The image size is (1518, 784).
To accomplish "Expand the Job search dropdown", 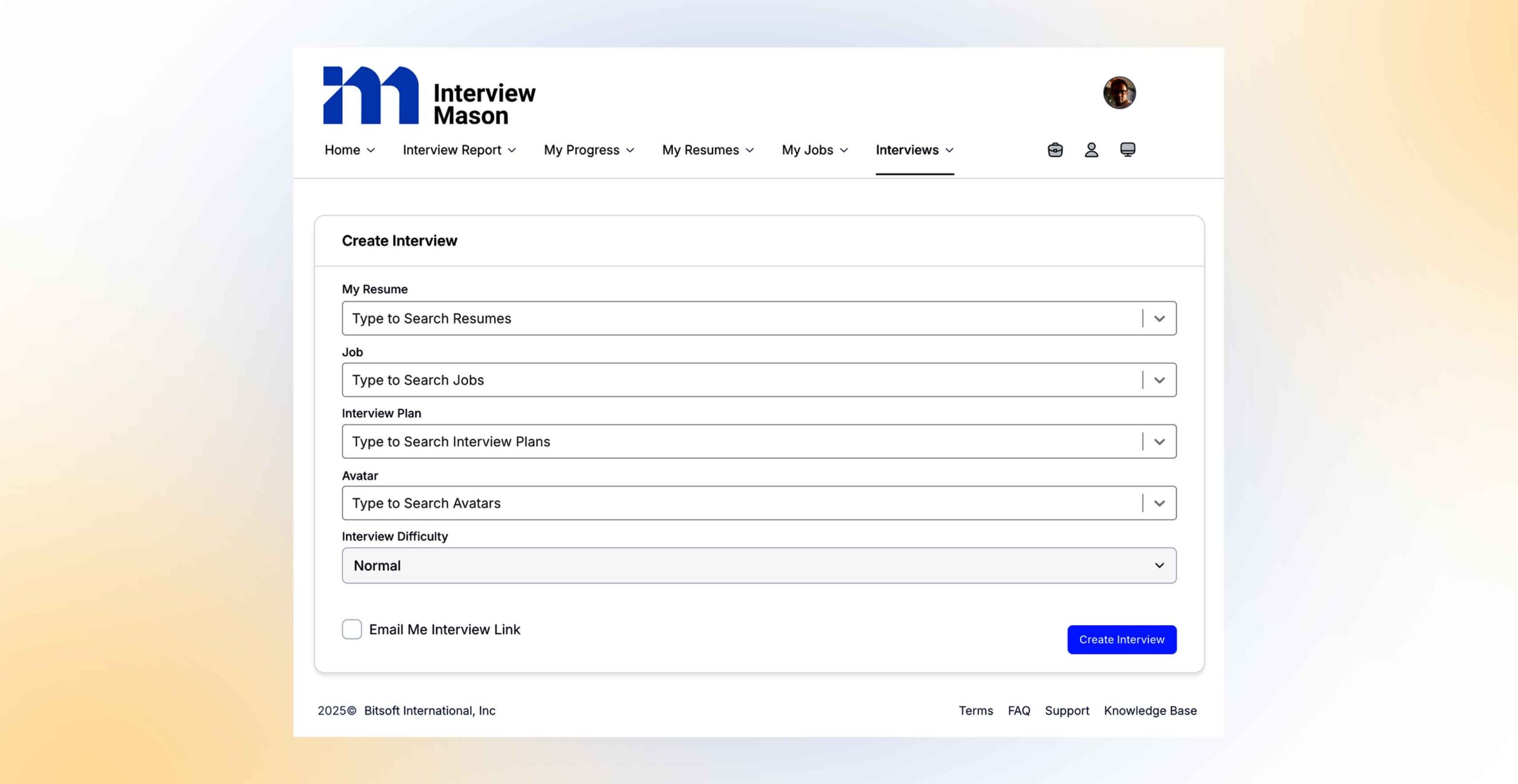I will click(1159, 380).
